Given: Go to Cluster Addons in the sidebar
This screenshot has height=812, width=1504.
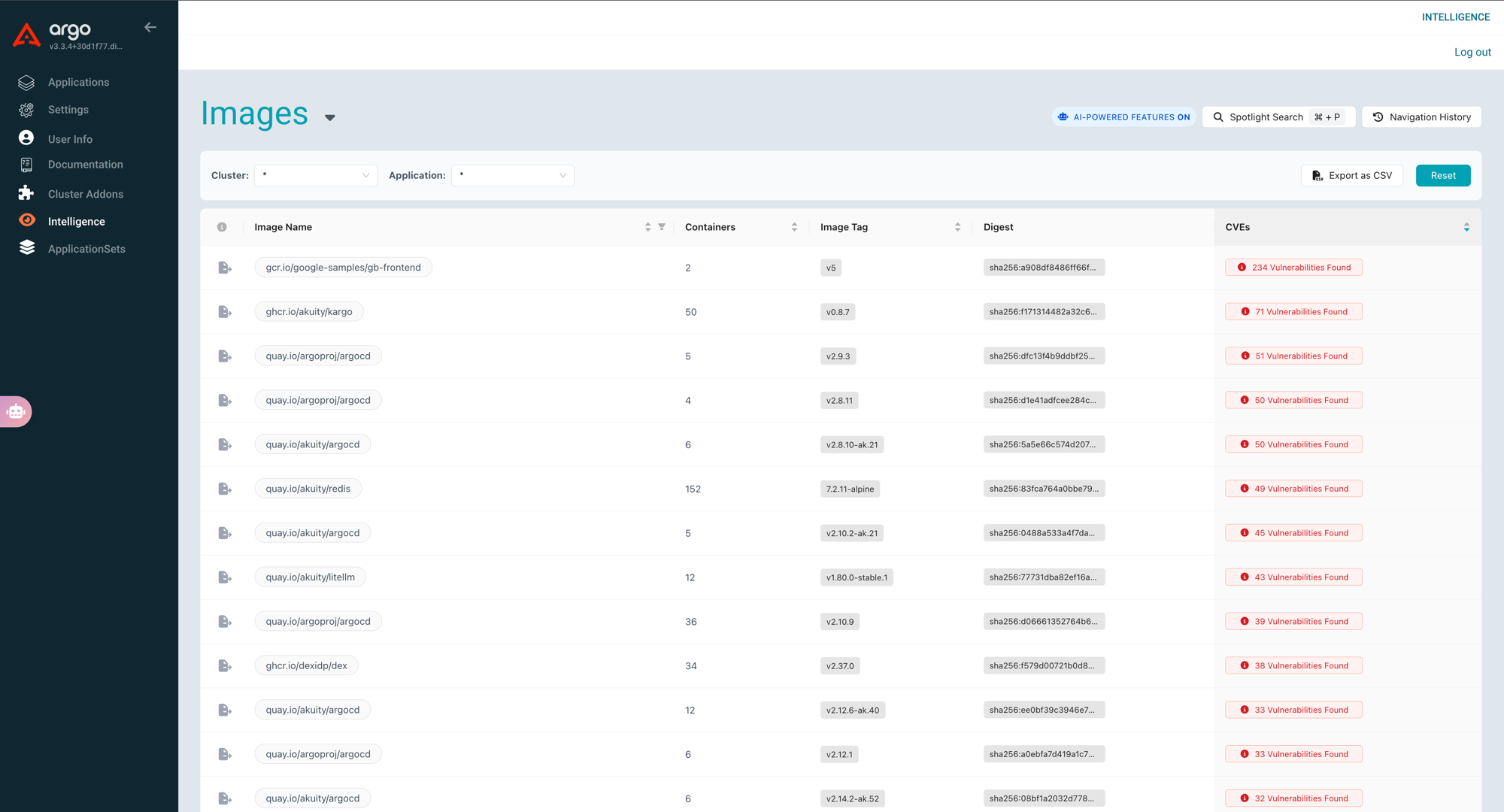Looking at the screenshot, I should (x=86, y=194).
